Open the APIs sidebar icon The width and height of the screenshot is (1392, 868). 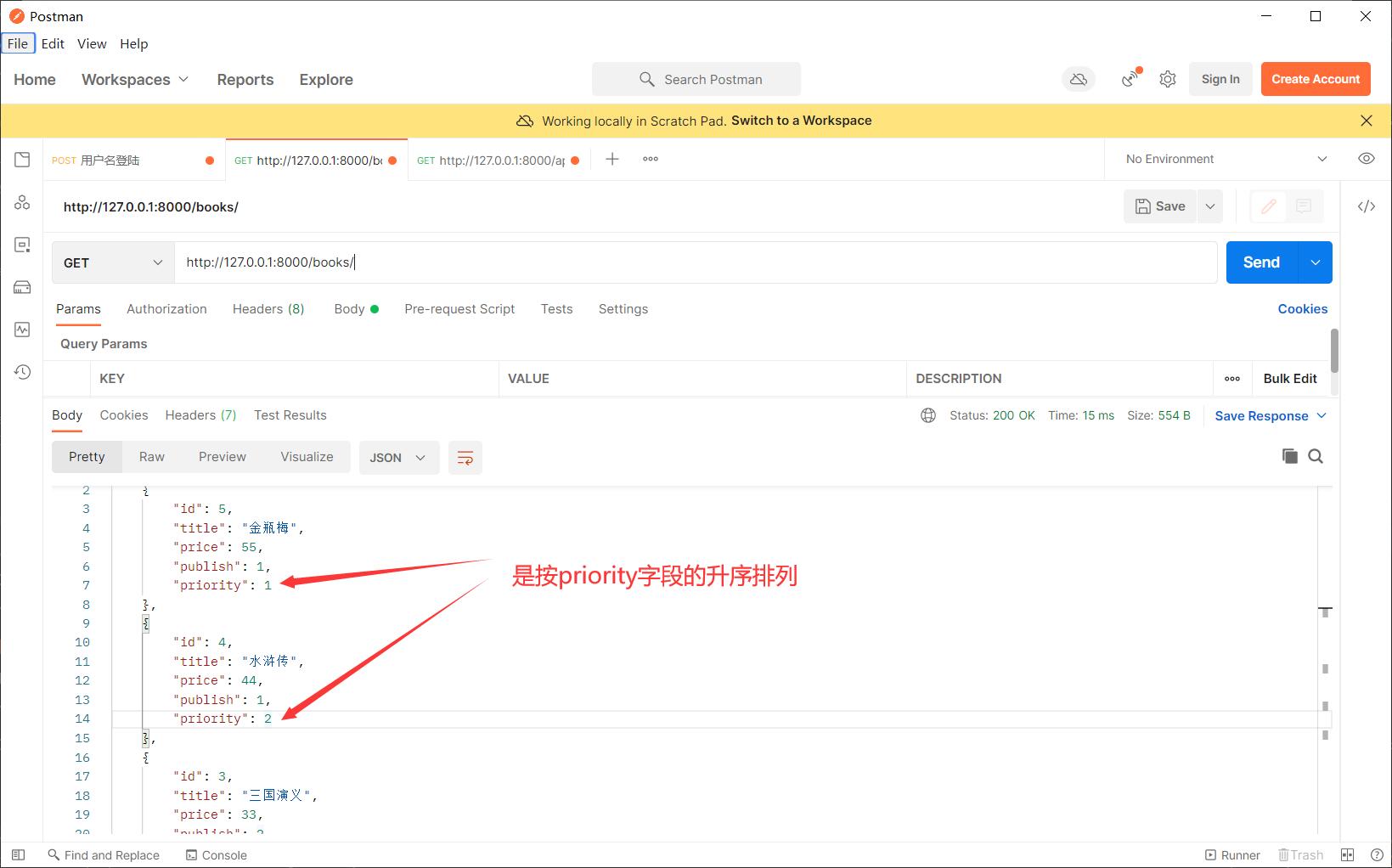[22, 202]
